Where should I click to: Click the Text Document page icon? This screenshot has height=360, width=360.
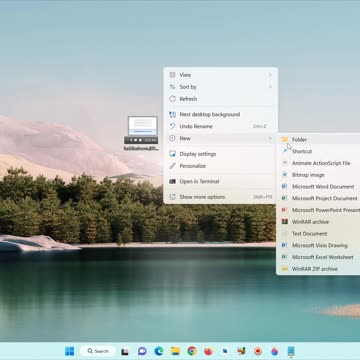[285, 234]
